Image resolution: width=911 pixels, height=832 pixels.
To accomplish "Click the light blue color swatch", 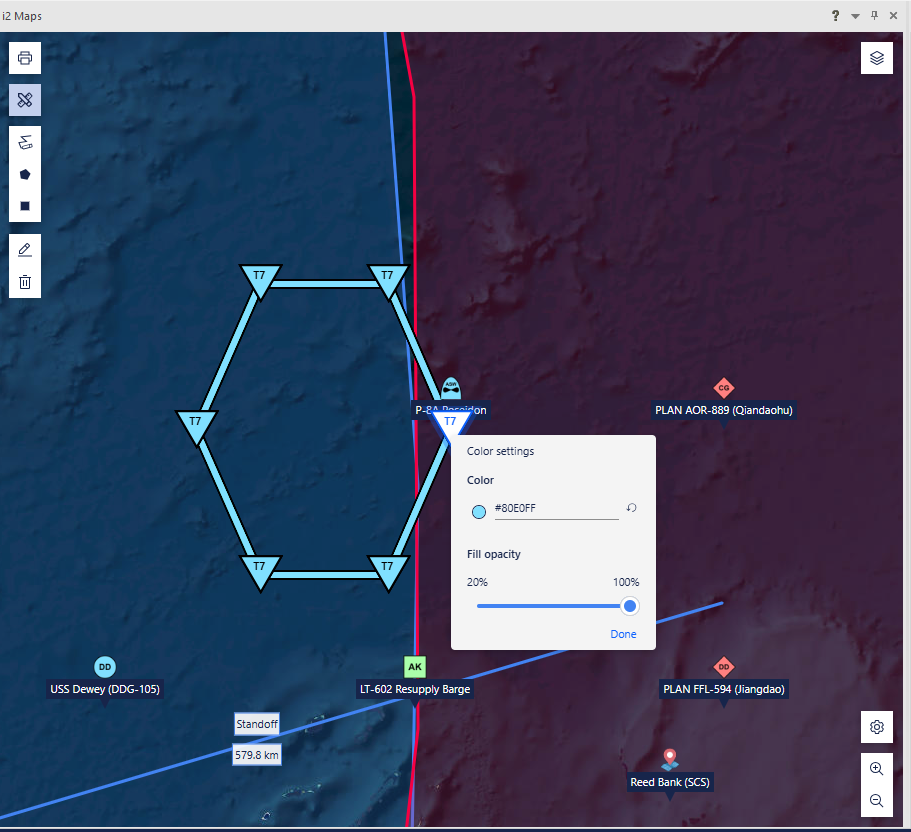I will pos(478,512).
